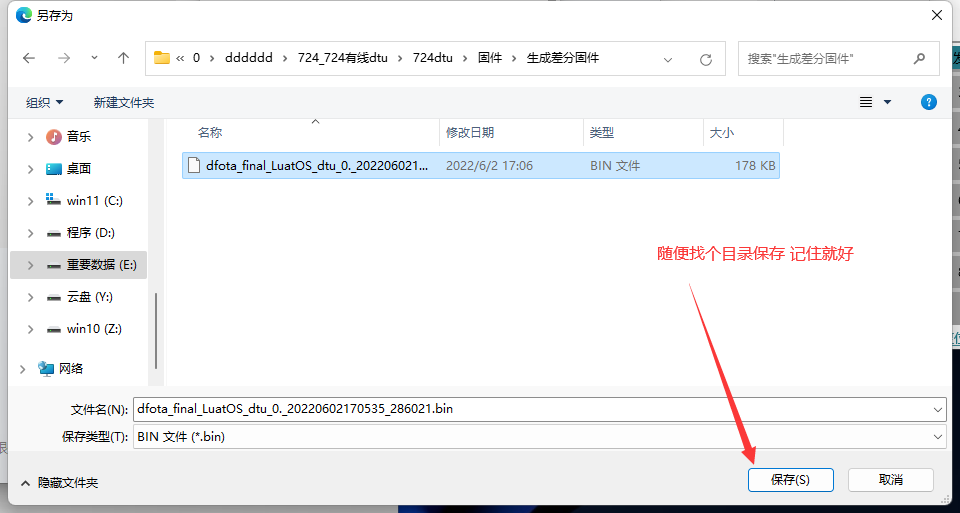Select 音乐 in the navigation pane
Image resolution: width=960 pixels, height=513 pixels.
(x=78, y=137)
